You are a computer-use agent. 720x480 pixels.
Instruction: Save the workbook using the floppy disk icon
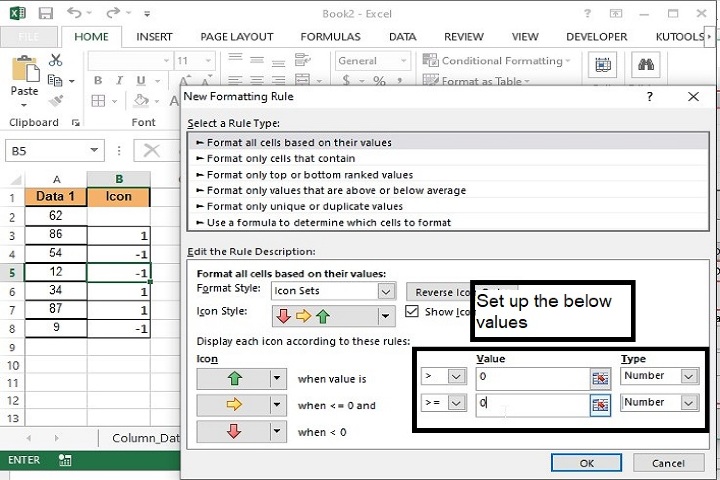click(x=45, y=13)
